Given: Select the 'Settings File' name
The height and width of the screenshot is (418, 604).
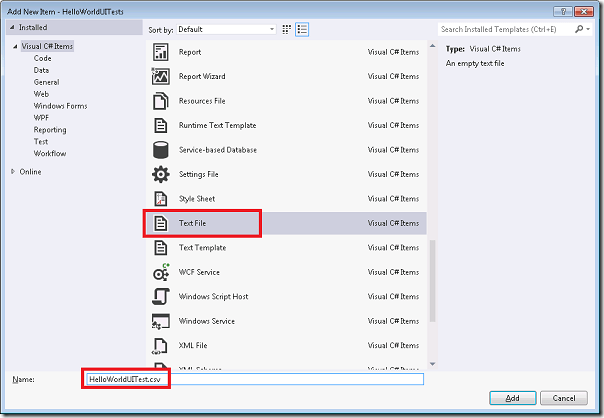Looking at the screenshot, I should [199, 174].
